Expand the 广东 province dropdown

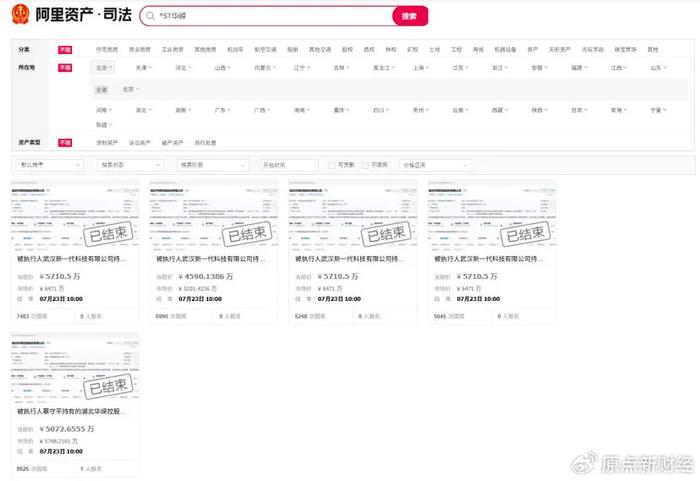tap(222, 110)
